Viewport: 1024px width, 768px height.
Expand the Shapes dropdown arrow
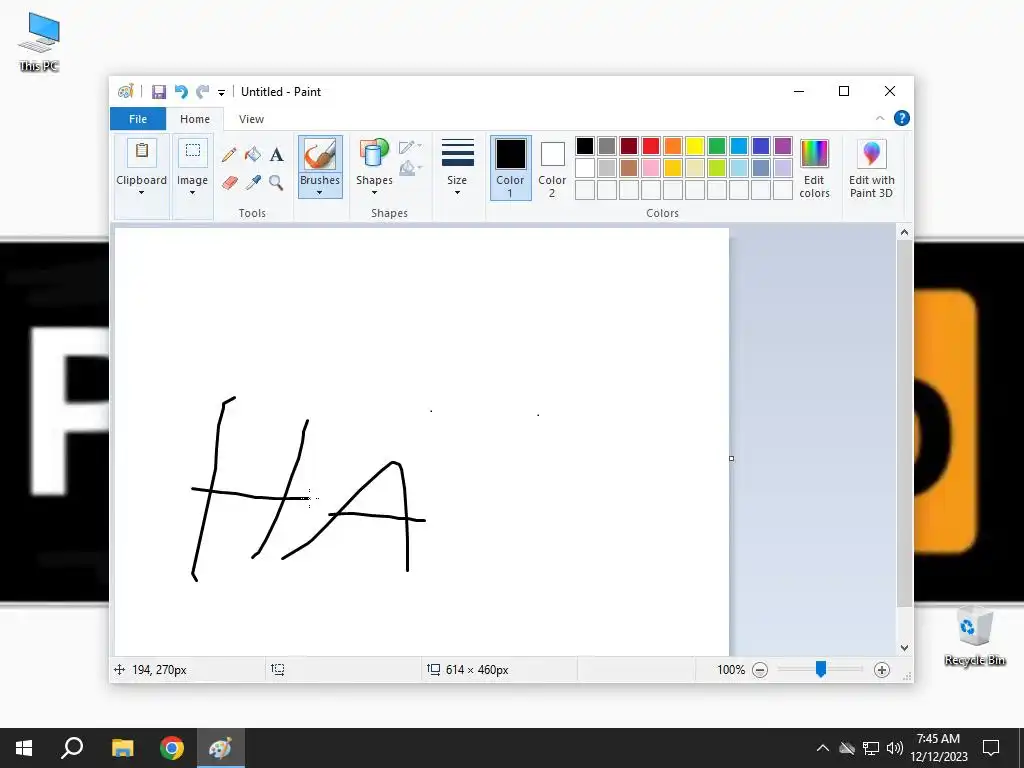(x=374, y=193)
